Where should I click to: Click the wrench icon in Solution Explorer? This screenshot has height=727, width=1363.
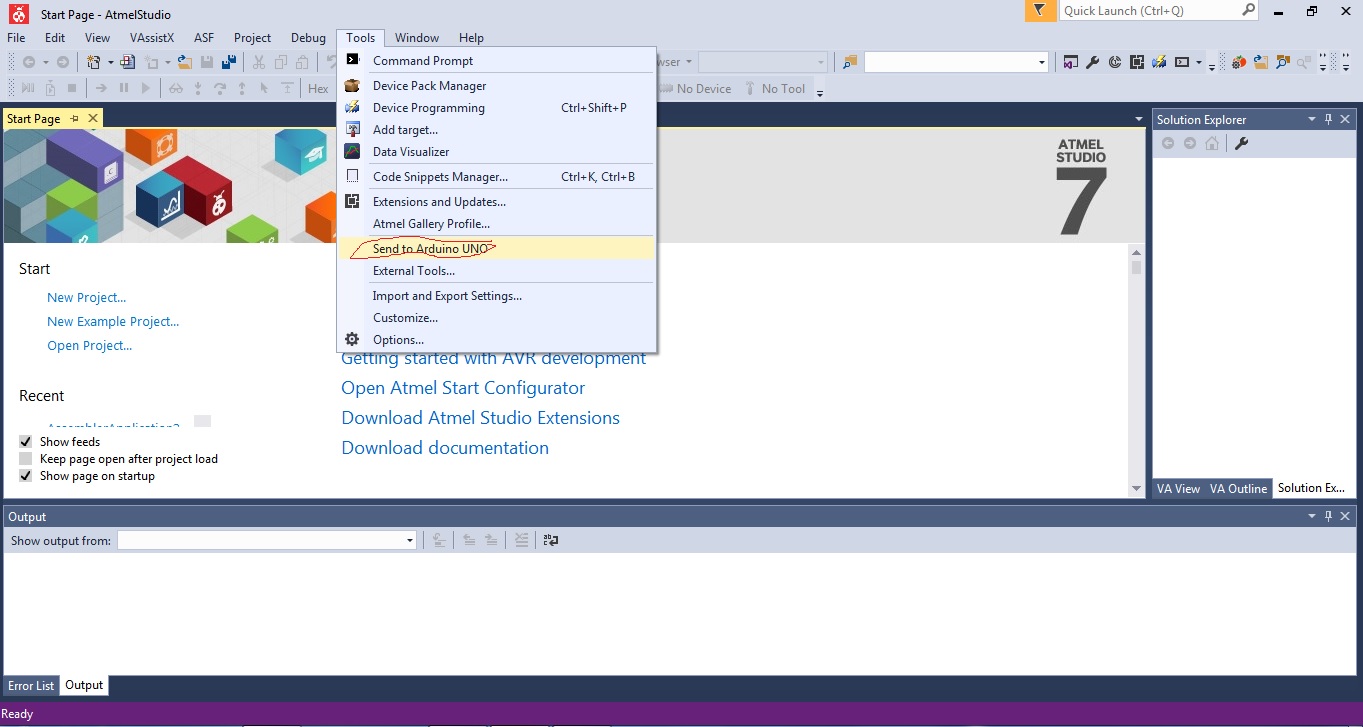[1241, 143]
